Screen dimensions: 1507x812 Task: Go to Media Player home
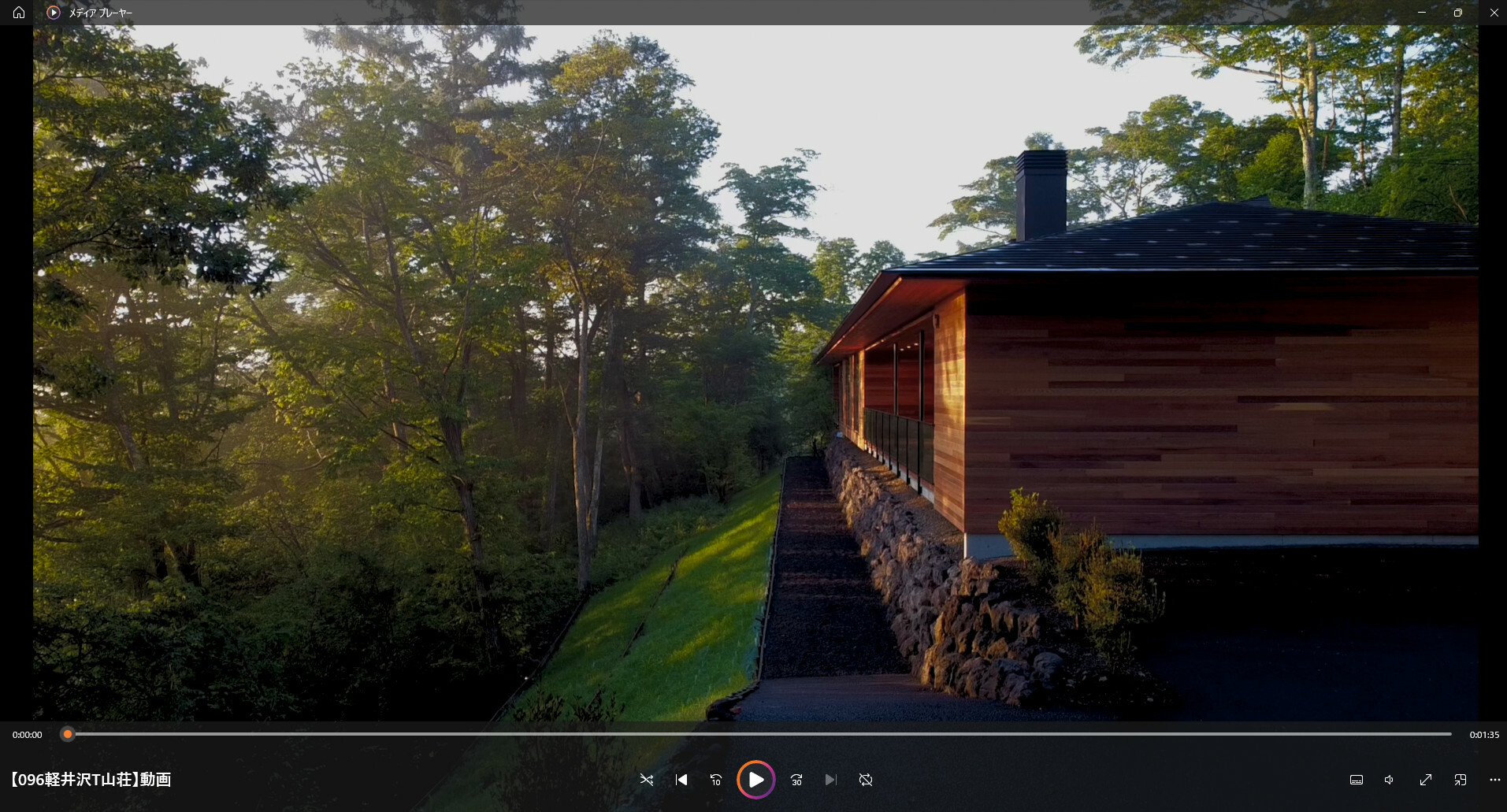coord(19,13)
